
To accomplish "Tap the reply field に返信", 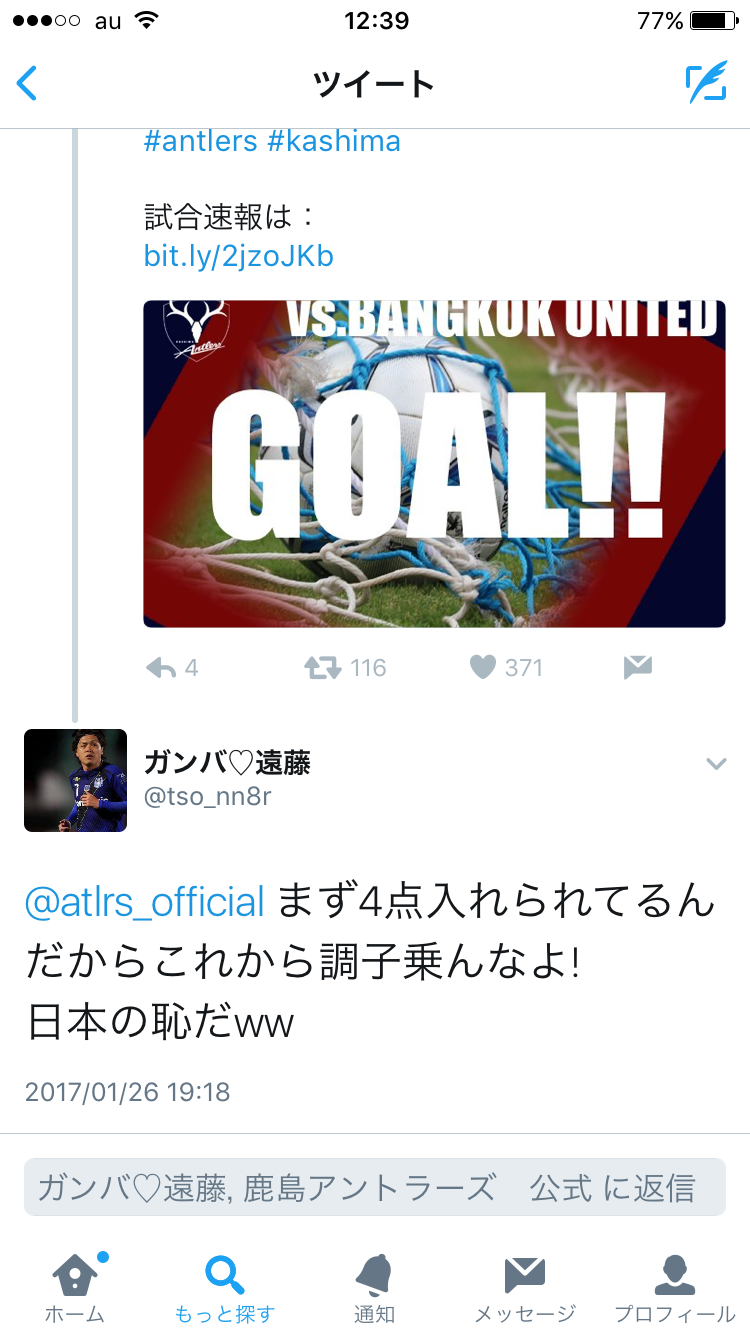I will pos(375,1187).
